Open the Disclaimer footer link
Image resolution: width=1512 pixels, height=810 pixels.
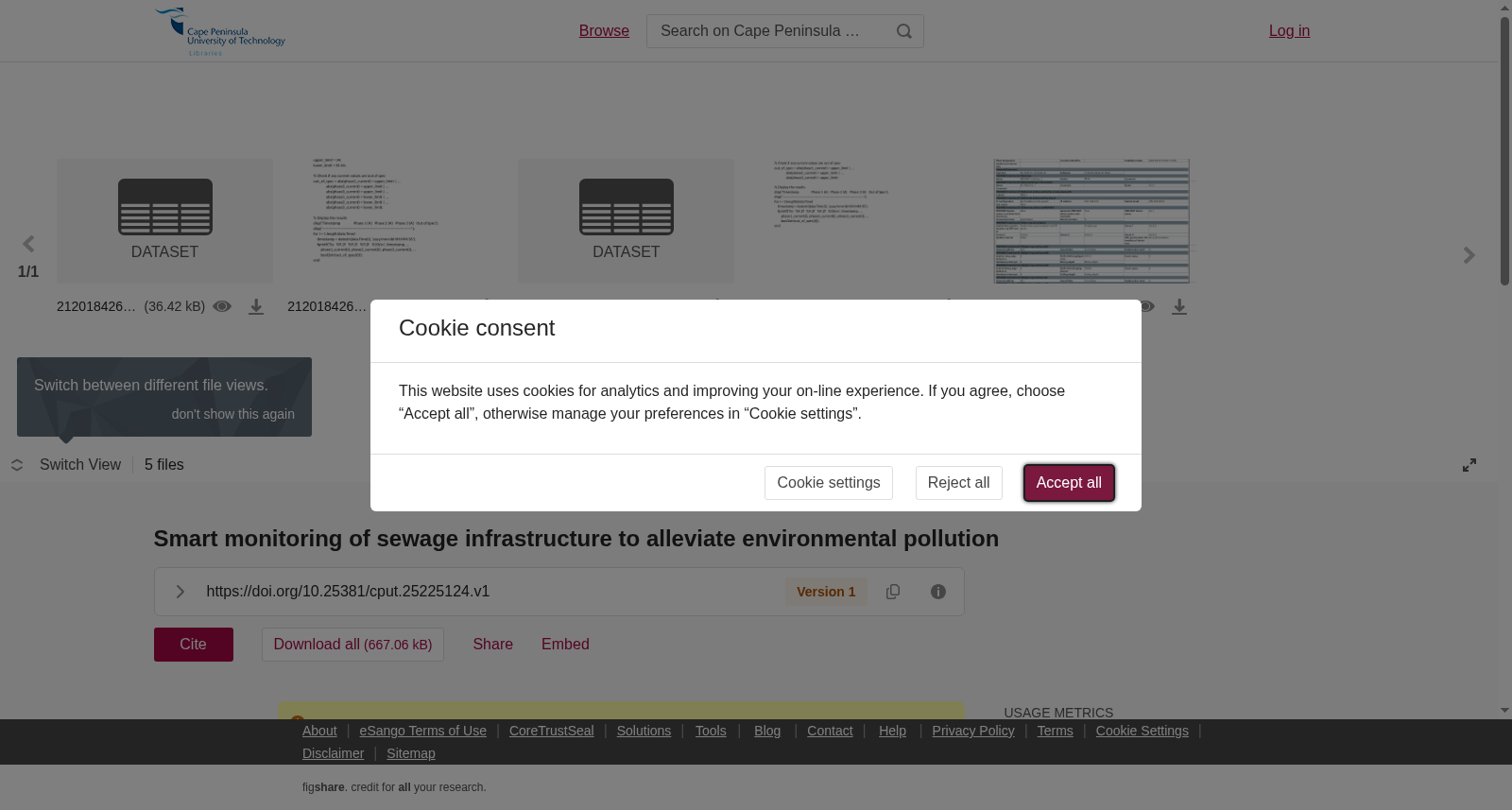[x=333, y=753]
